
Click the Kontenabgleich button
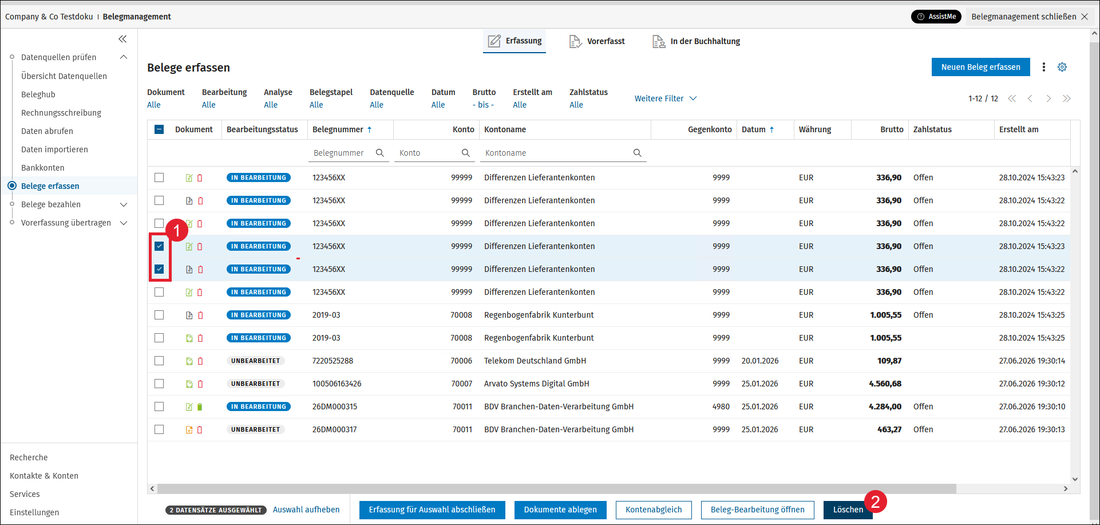point(654,510)
